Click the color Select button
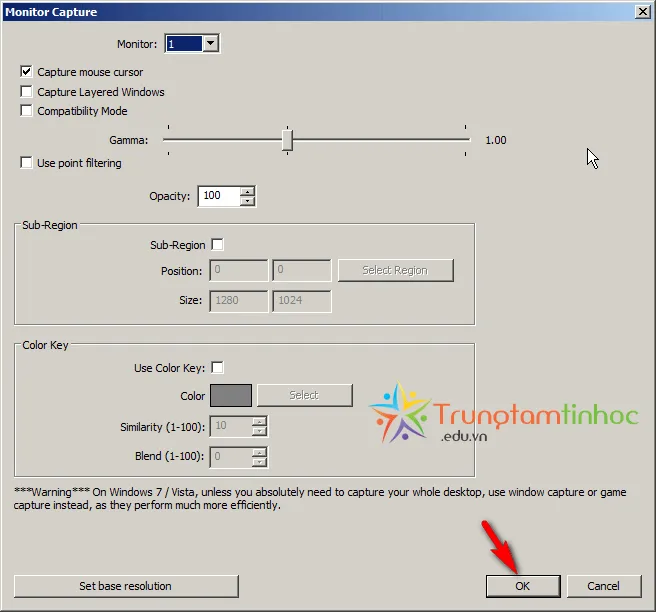Image resolution: width=656 pixels, height=612 pixels. click(304, 395)
